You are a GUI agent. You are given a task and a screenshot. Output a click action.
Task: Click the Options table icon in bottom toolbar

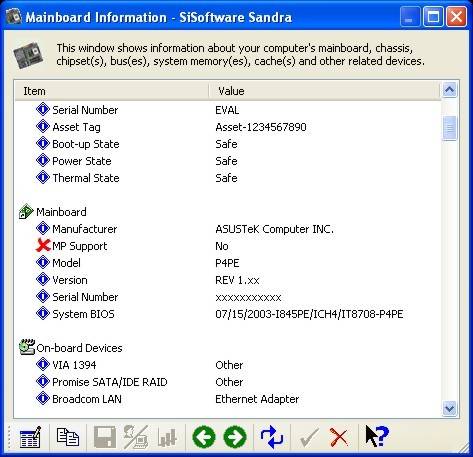(x=30, y=437)
